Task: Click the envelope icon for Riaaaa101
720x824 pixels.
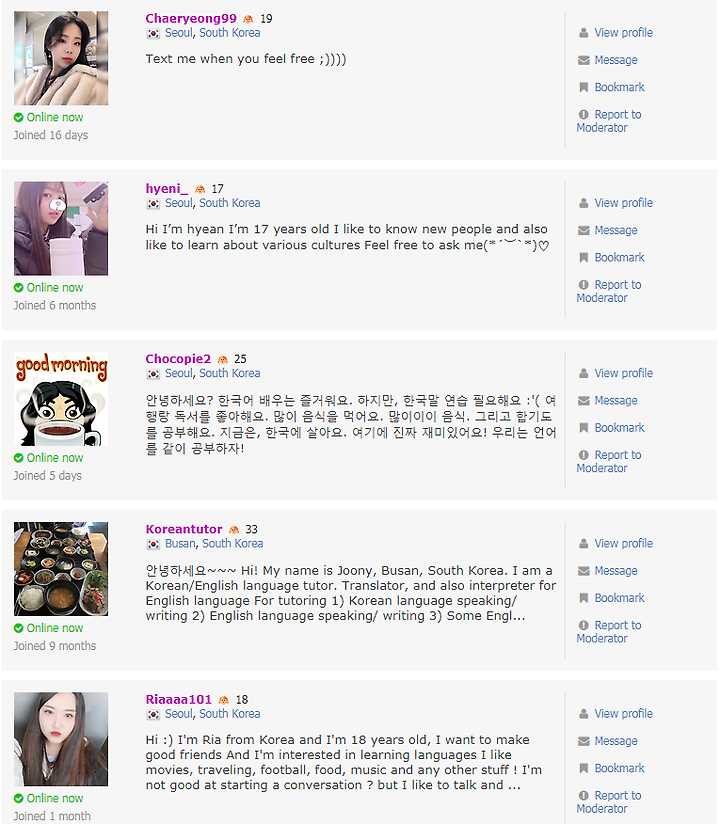Action: [583, 741]
